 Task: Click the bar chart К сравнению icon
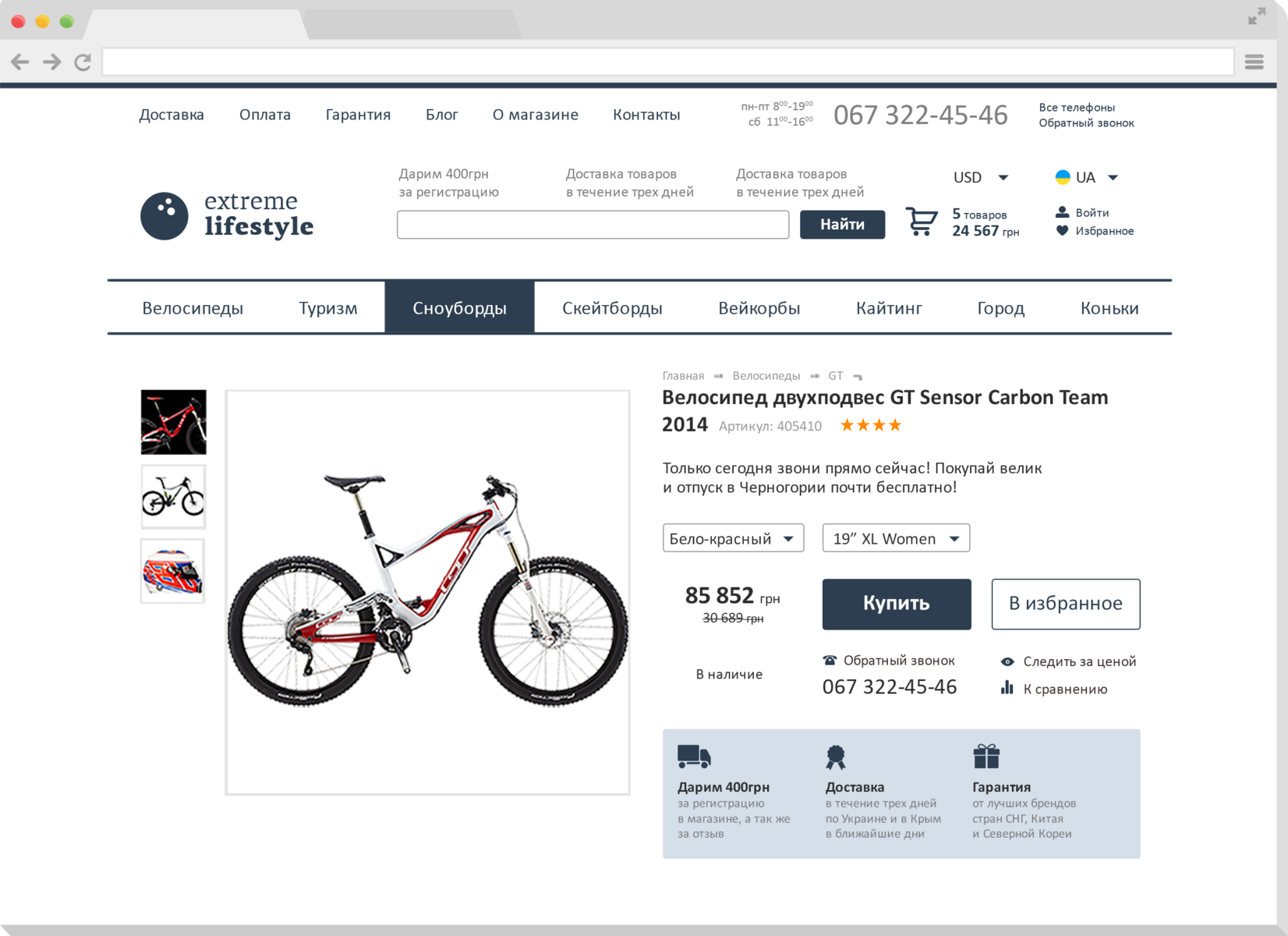1007,688
